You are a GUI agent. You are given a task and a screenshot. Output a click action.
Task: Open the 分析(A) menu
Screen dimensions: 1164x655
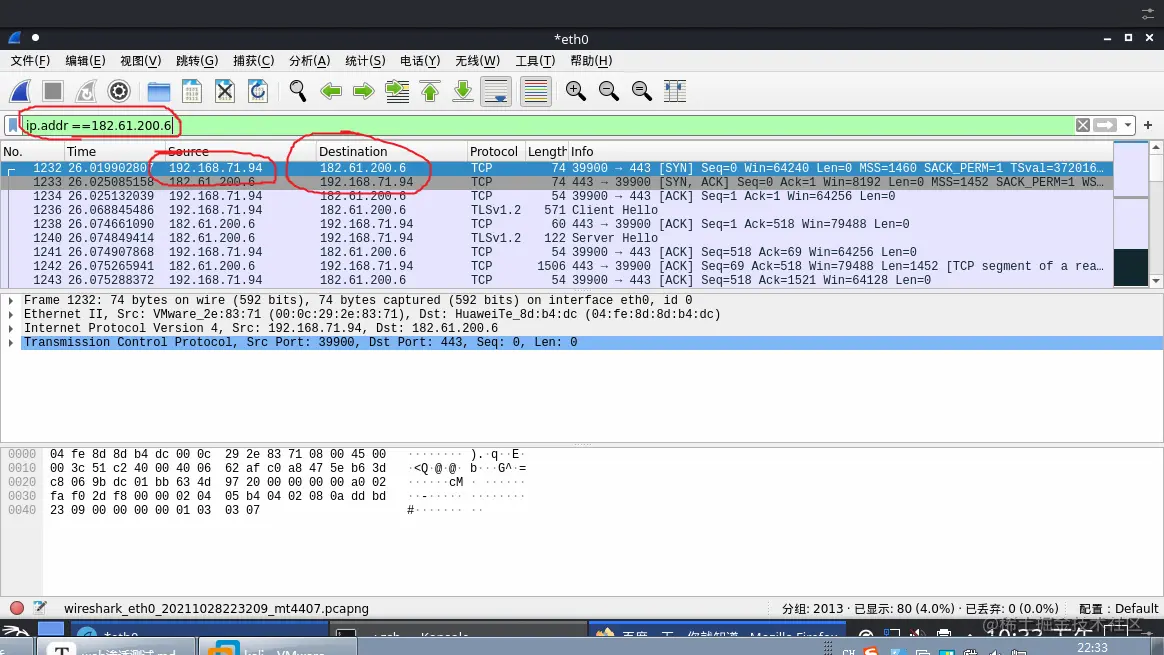tap(310, 61)
